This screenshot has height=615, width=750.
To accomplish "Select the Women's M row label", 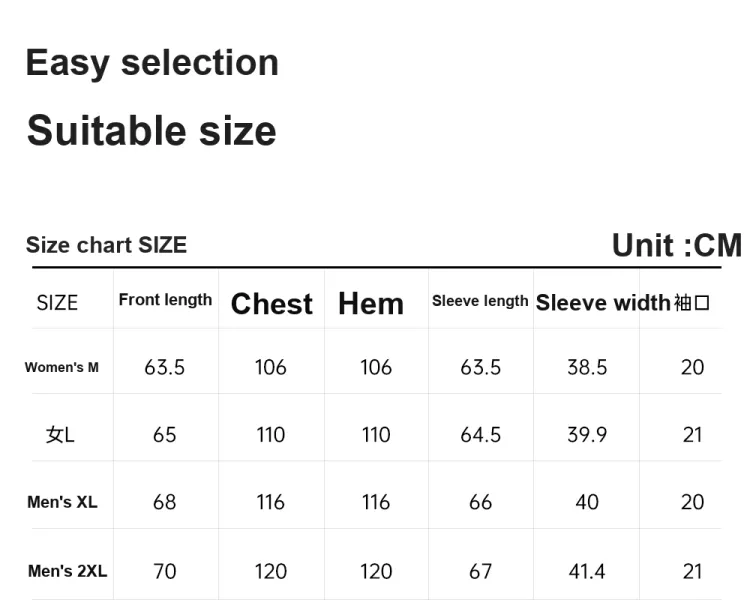I will (x=62, y=367).
